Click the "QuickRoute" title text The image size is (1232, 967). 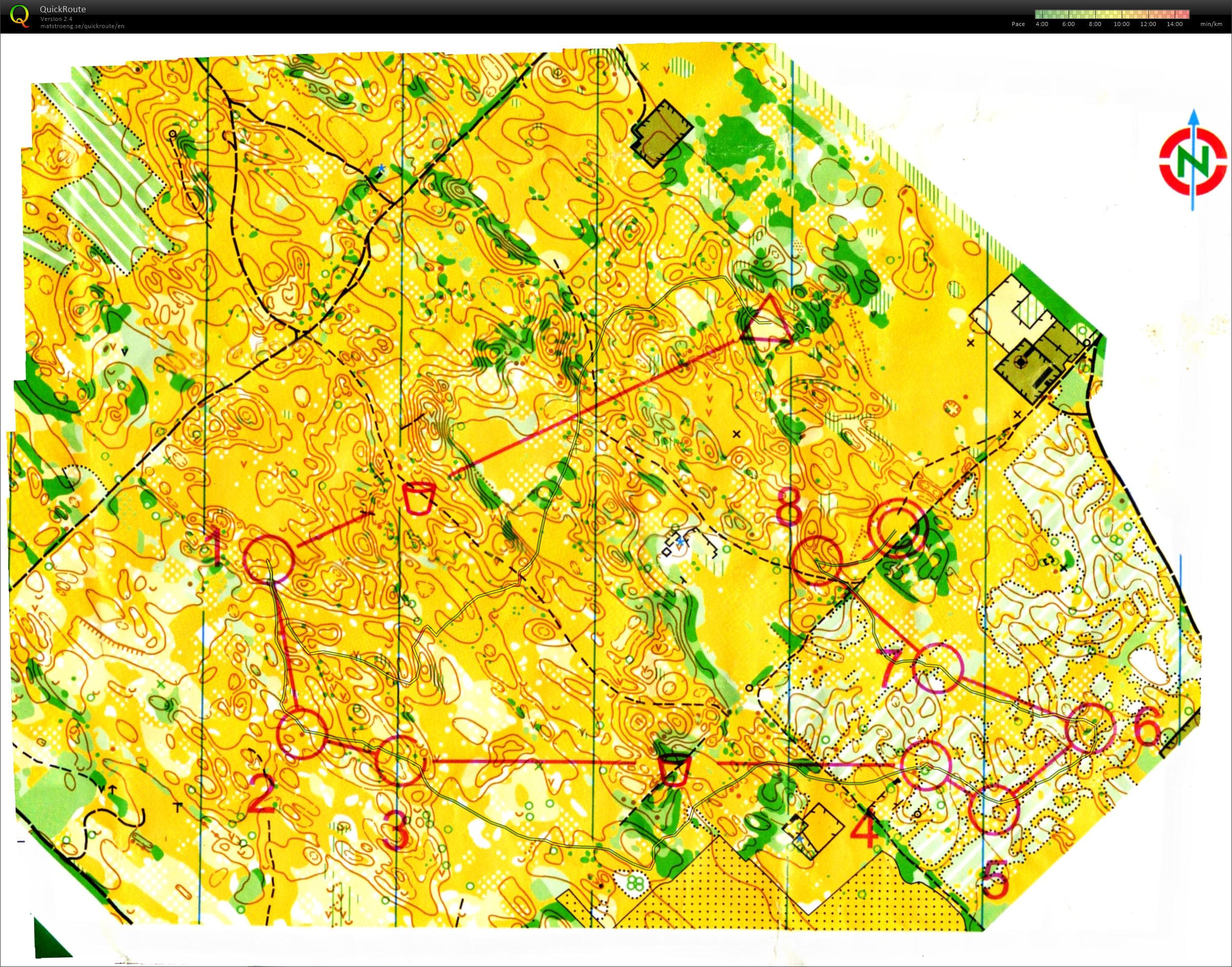(63, 9)
